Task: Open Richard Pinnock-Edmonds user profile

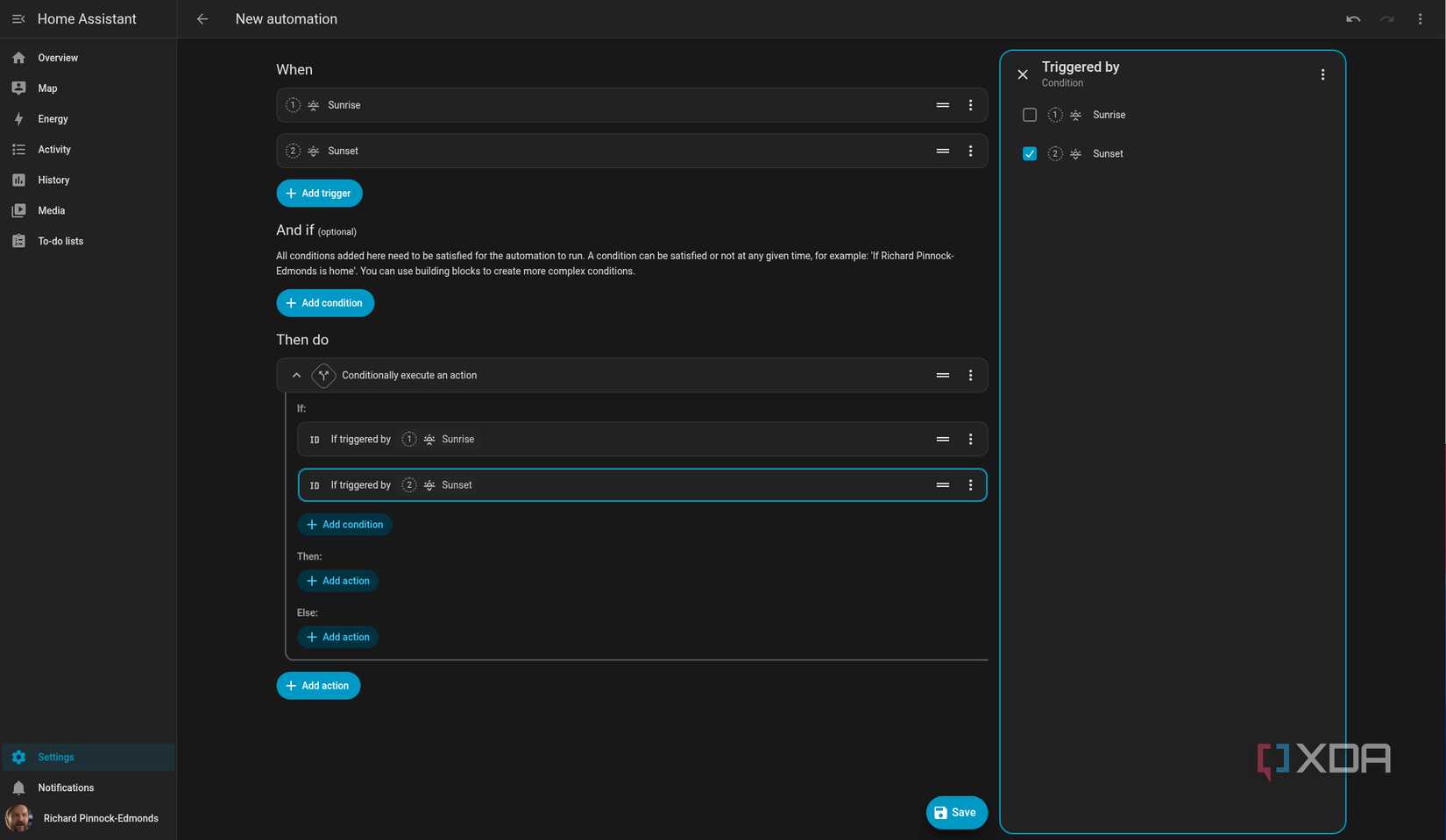Action: pyautogui.click(x=88, y=818)
